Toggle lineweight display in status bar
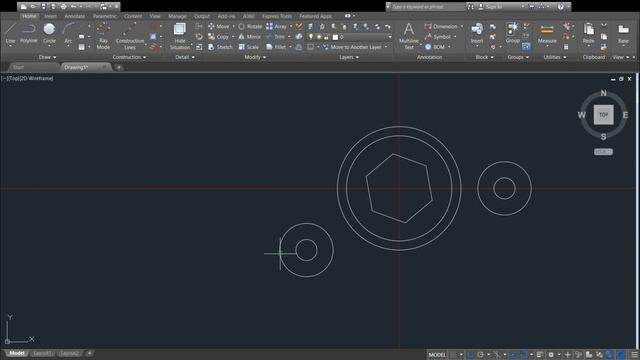 540,355
